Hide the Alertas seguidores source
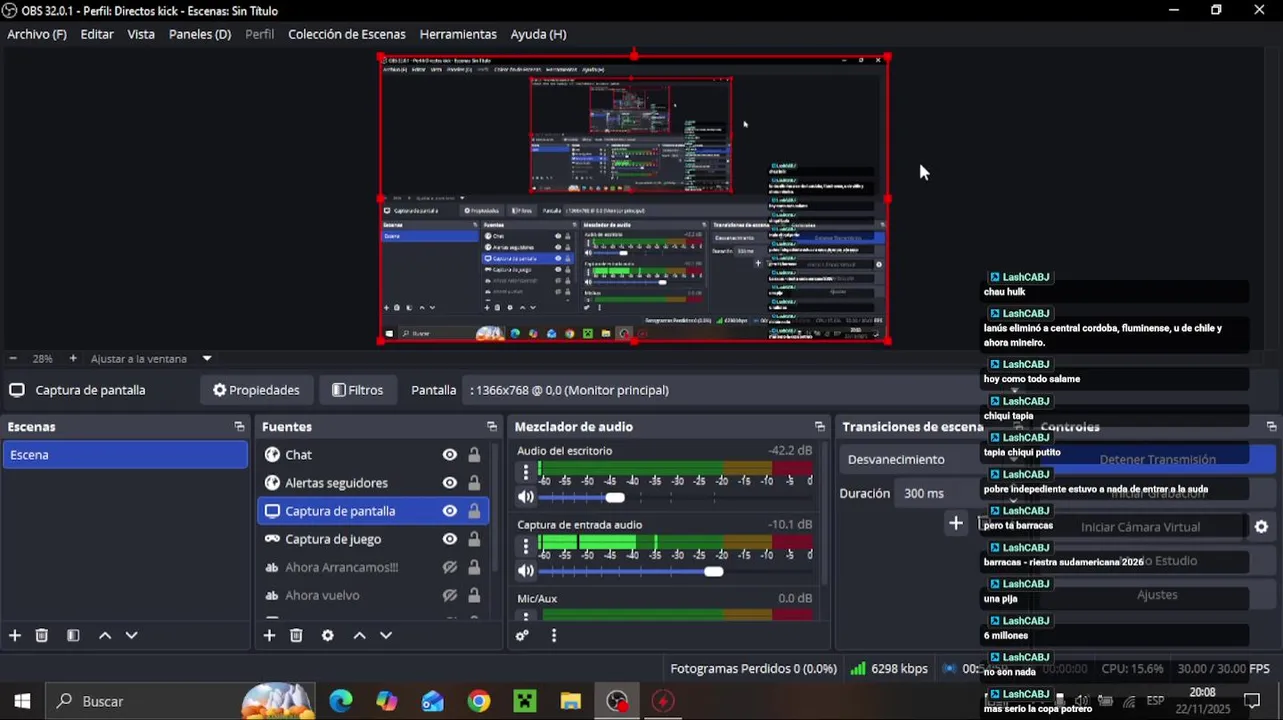 pyautogui.click(x=450, y=483)
